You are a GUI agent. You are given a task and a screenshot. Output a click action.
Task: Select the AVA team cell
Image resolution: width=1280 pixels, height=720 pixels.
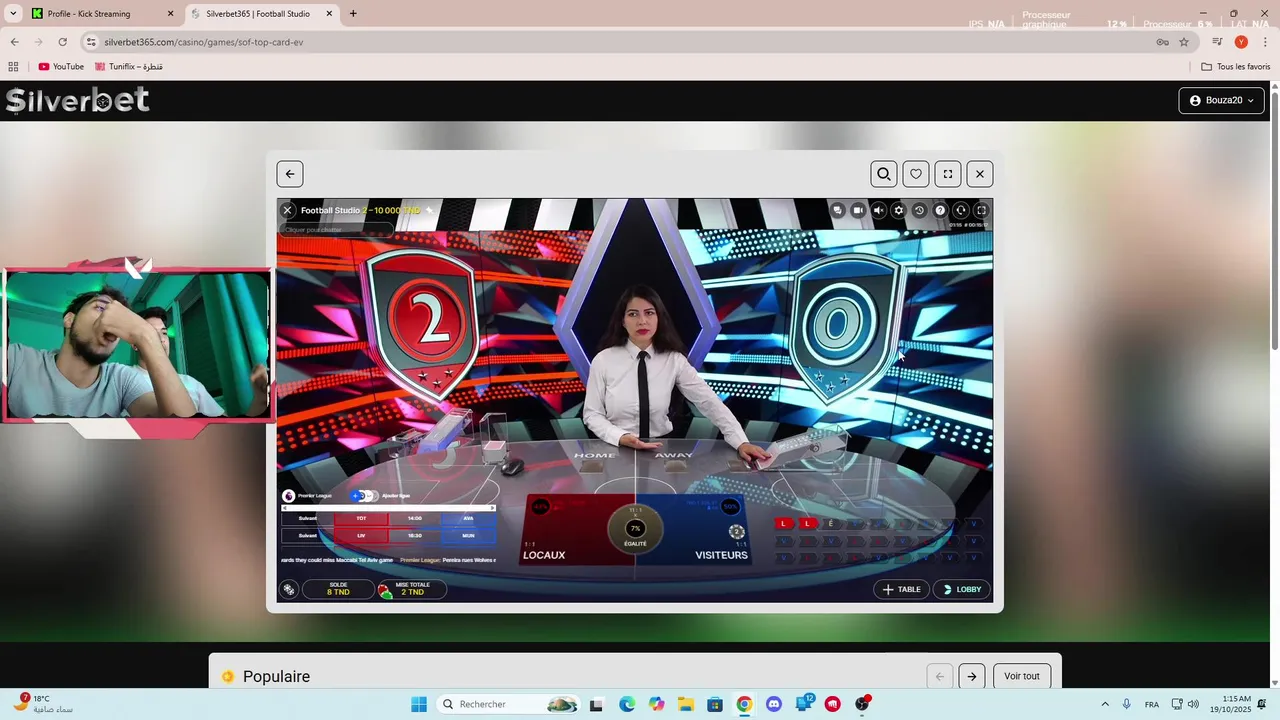click(468, 518)
